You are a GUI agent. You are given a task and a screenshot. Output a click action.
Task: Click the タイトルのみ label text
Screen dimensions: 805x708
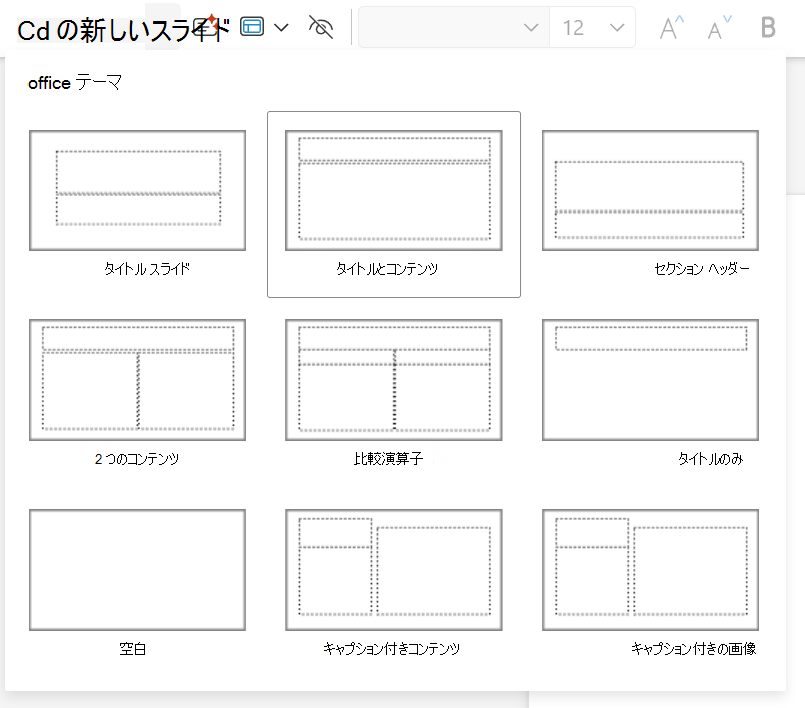tap(711, 458)
